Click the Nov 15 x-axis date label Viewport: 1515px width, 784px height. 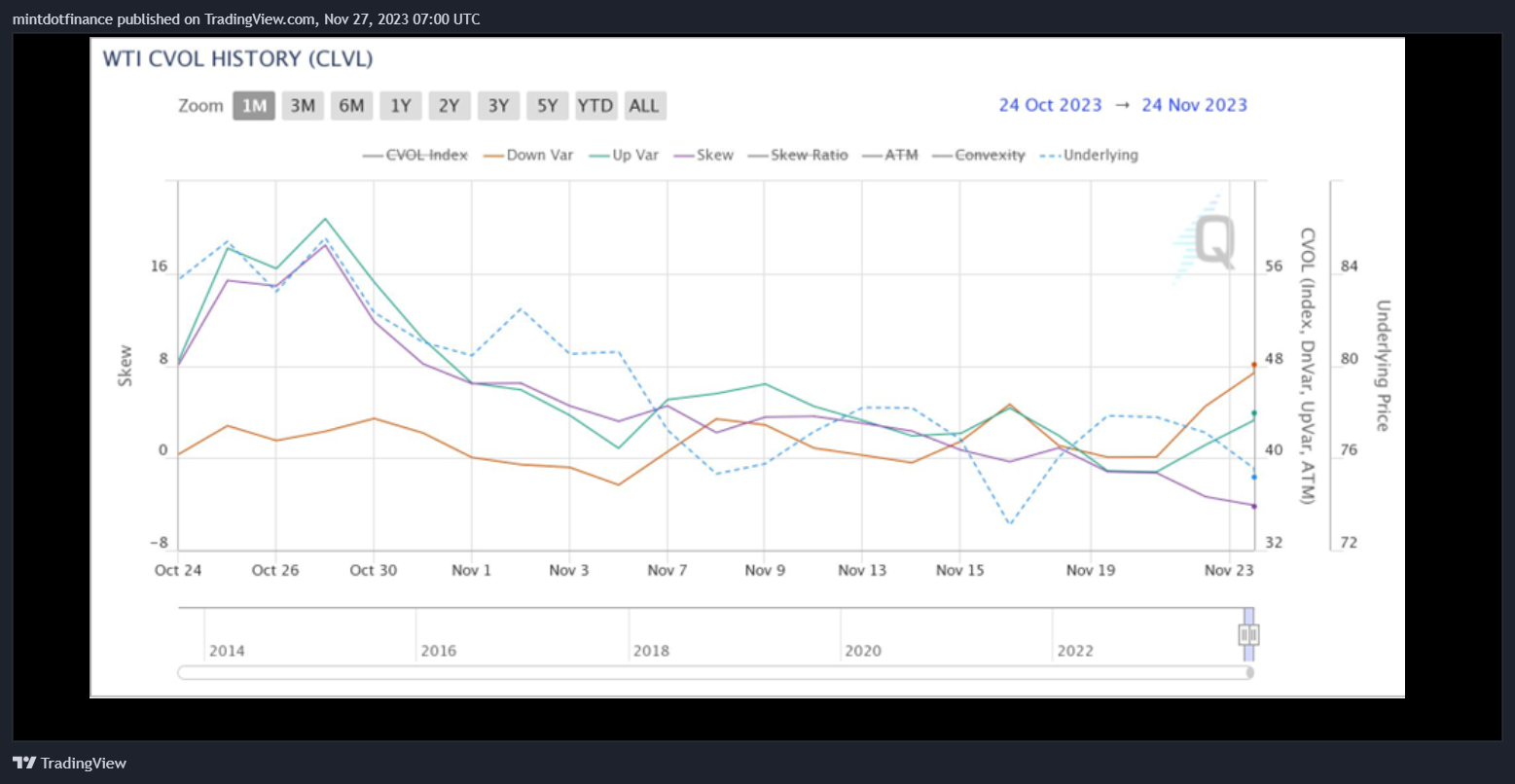coord(960,570)
